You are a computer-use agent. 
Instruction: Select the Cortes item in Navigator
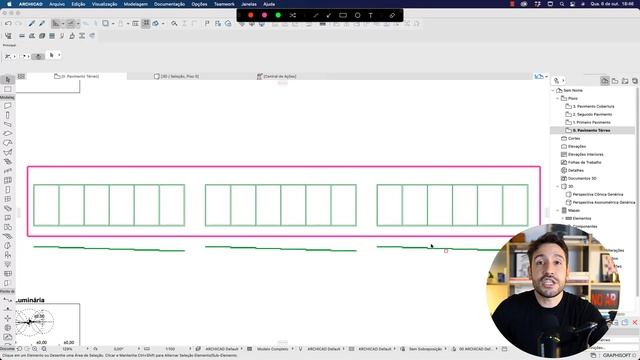(573, 139)
